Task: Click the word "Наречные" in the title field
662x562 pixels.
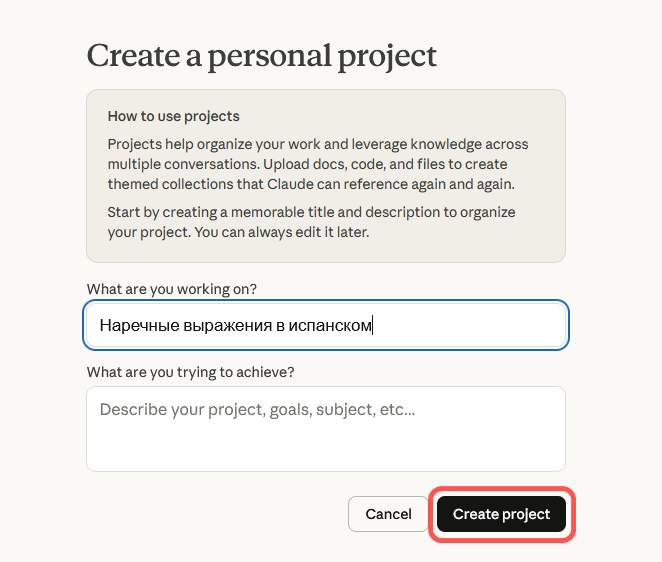Action: pos(137,325)
